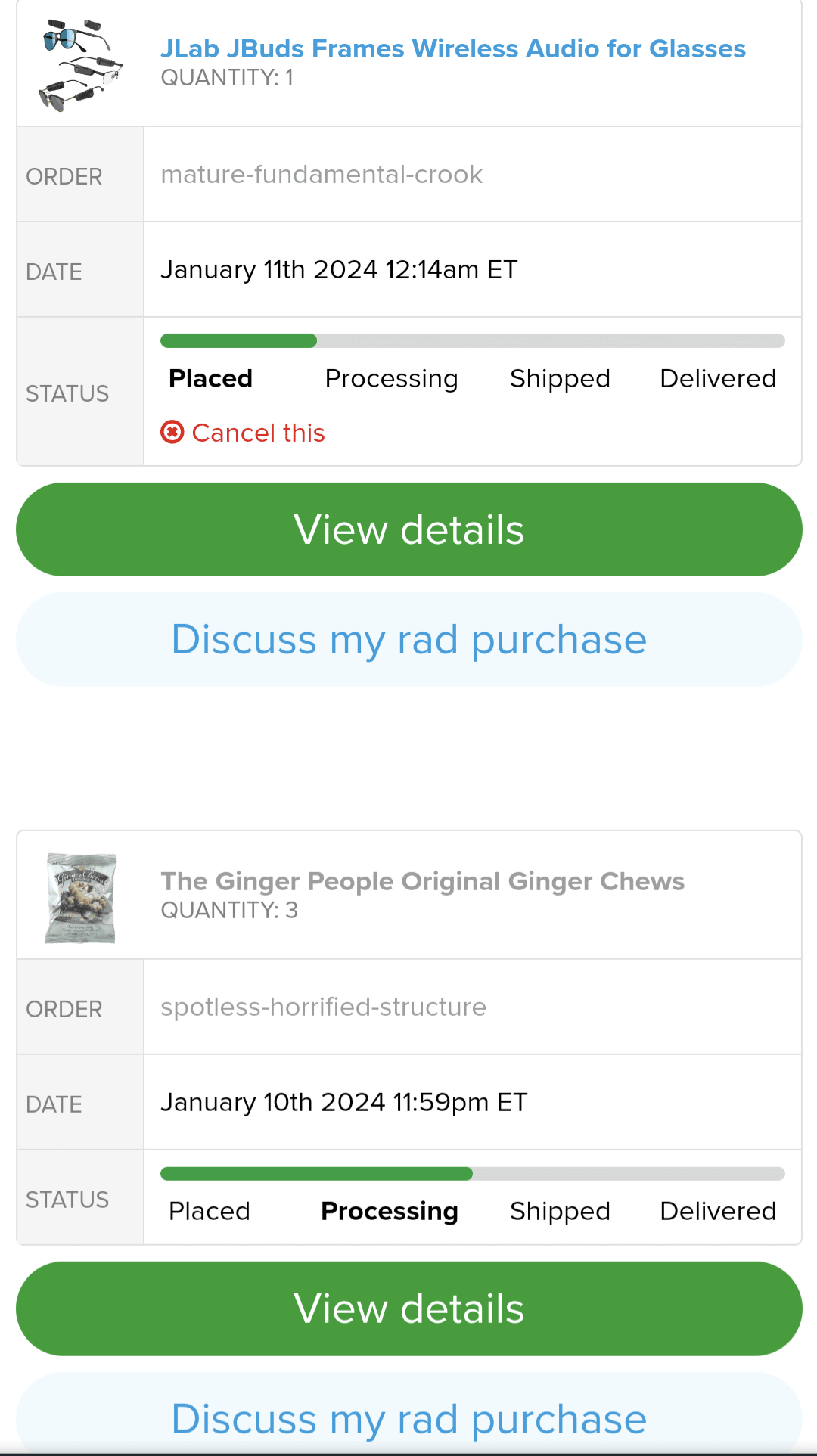Open The Ginger People Original Ginger Chews link
Screen dimensions: 817x1456
[422, 881]
